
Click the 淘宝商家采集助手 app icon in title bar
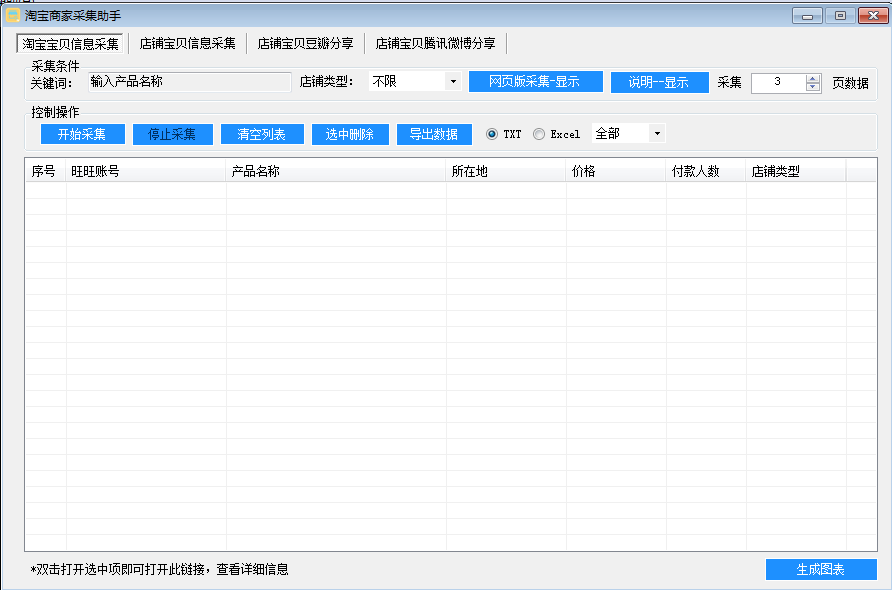13,15
